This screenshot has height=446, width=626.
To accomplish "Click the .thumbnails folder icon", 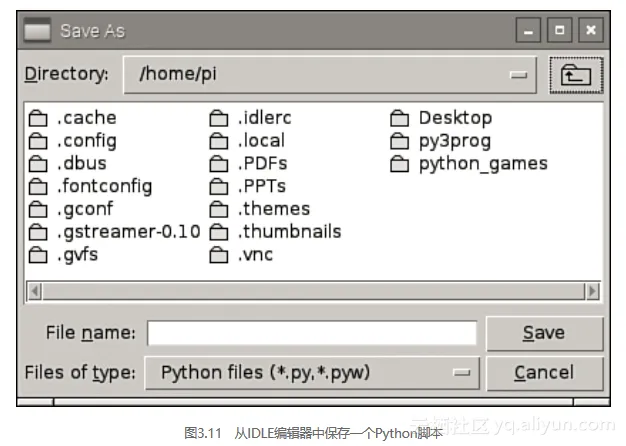I will pyautogui.click(x=219, y=232).
